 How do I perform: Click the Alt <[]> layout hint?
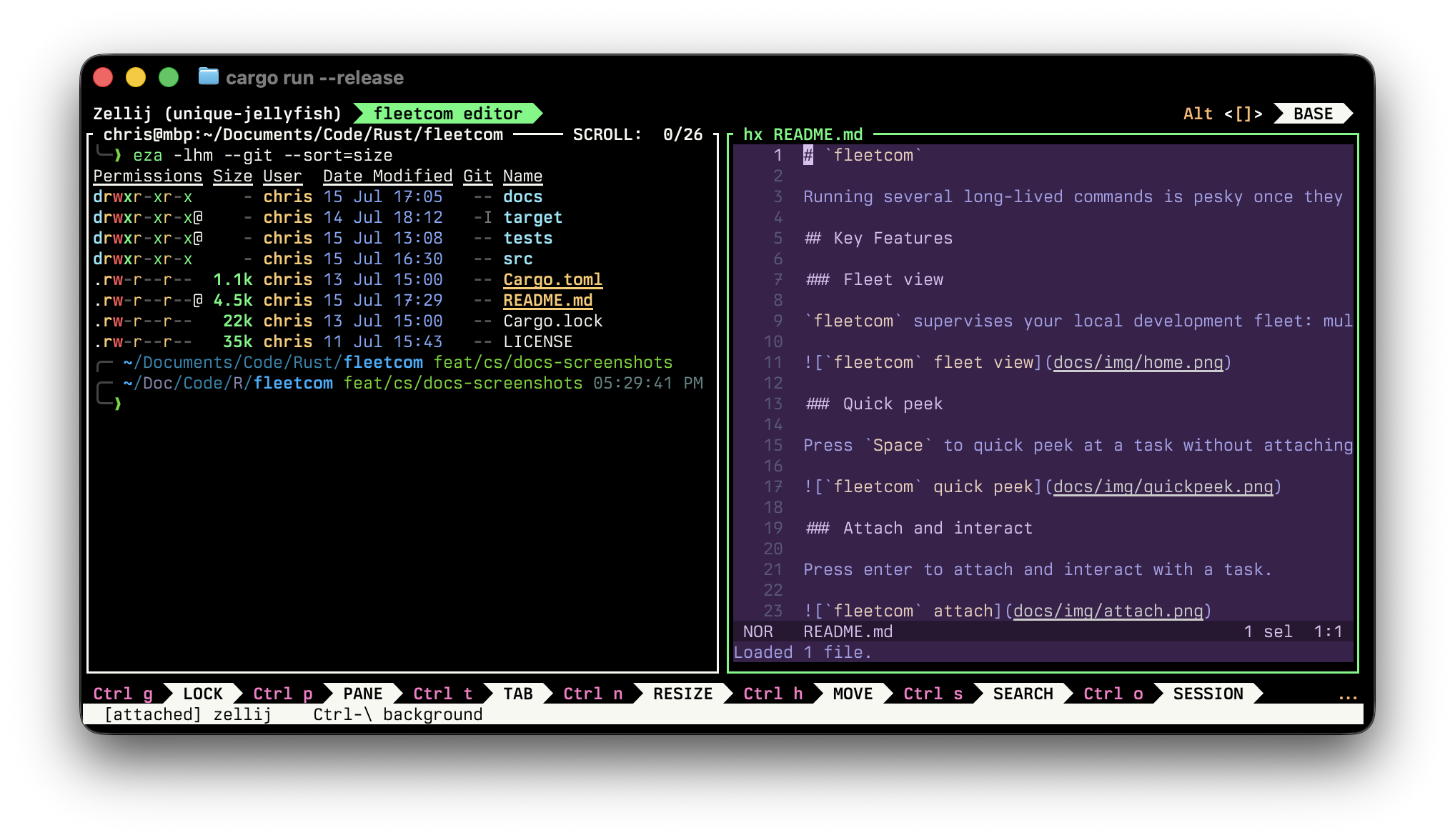(1223, 114)
